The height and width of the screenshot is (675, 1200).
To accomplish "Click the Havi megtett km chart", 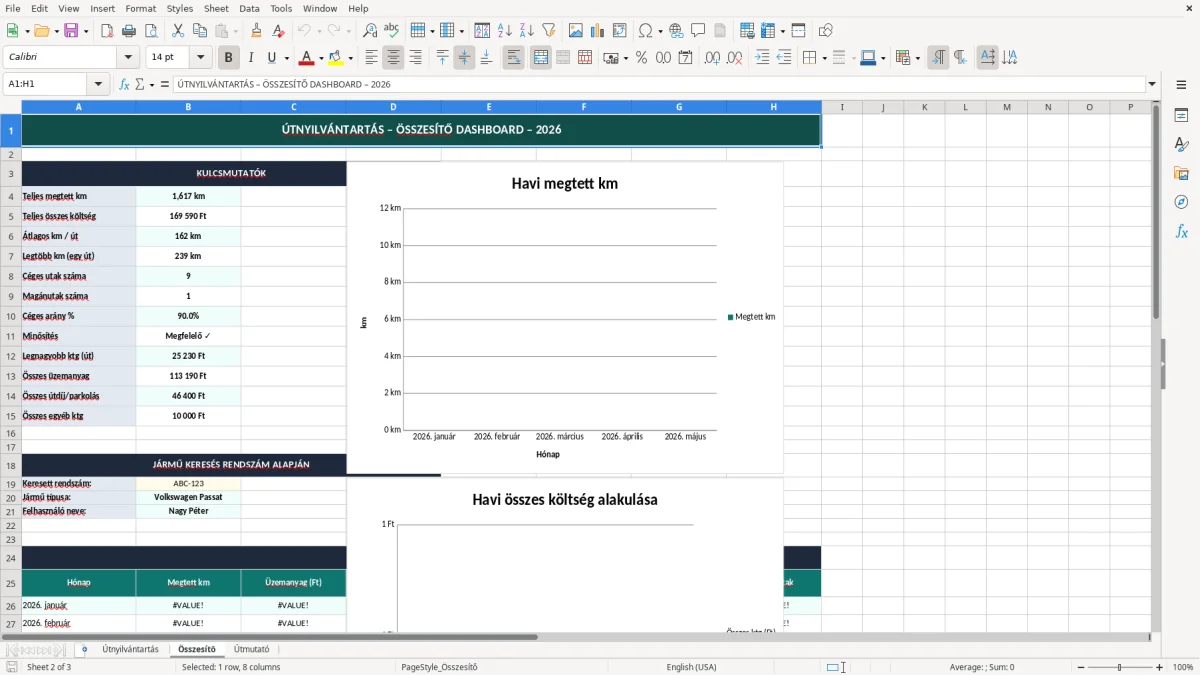I will pyautogui.click(x=564, y=318).
